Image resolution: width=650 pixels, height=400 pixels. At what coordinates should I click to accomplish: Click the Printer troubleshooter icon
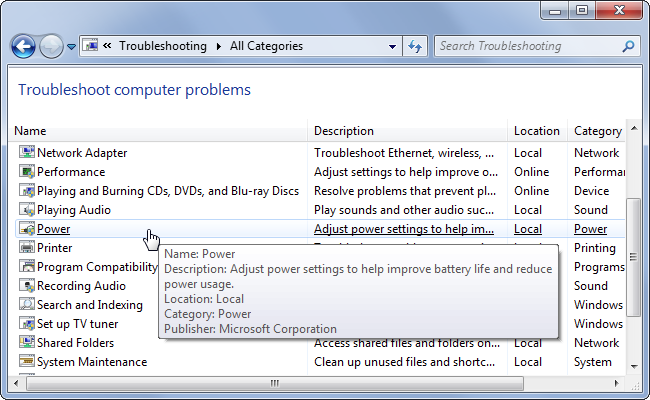pos(27,247)
